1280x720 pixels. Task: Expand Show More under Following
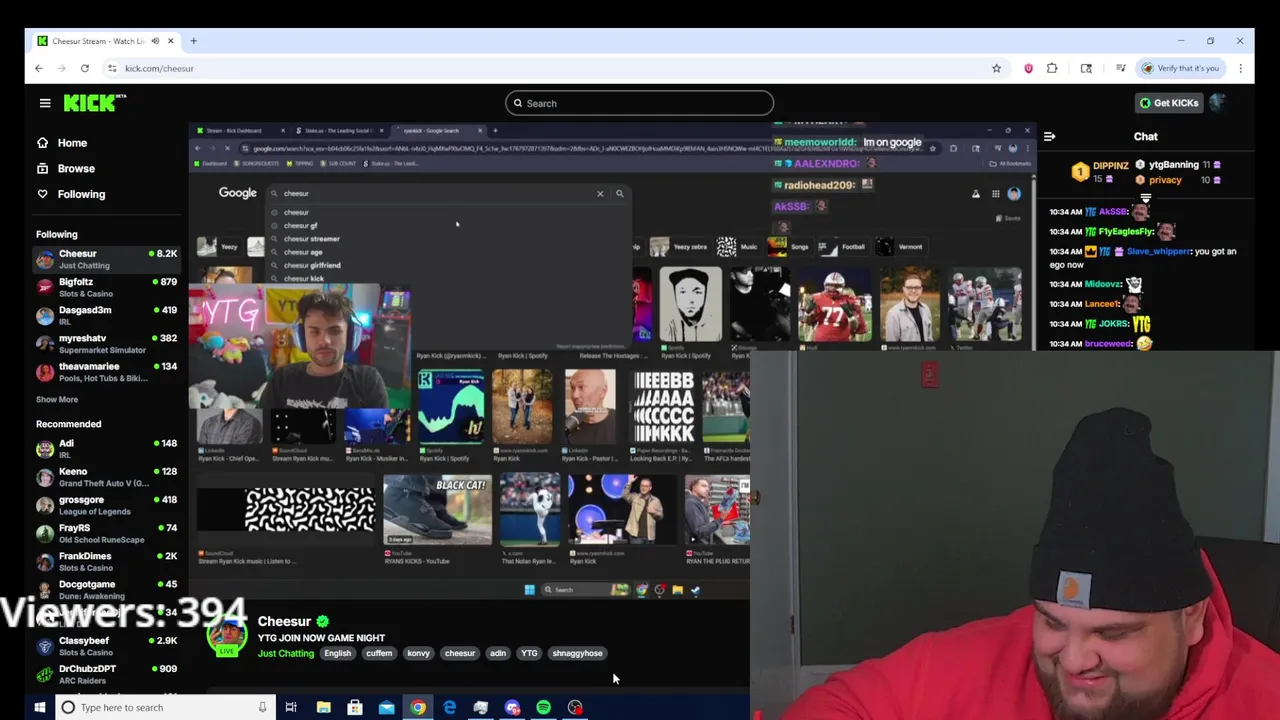pos(57,399)
